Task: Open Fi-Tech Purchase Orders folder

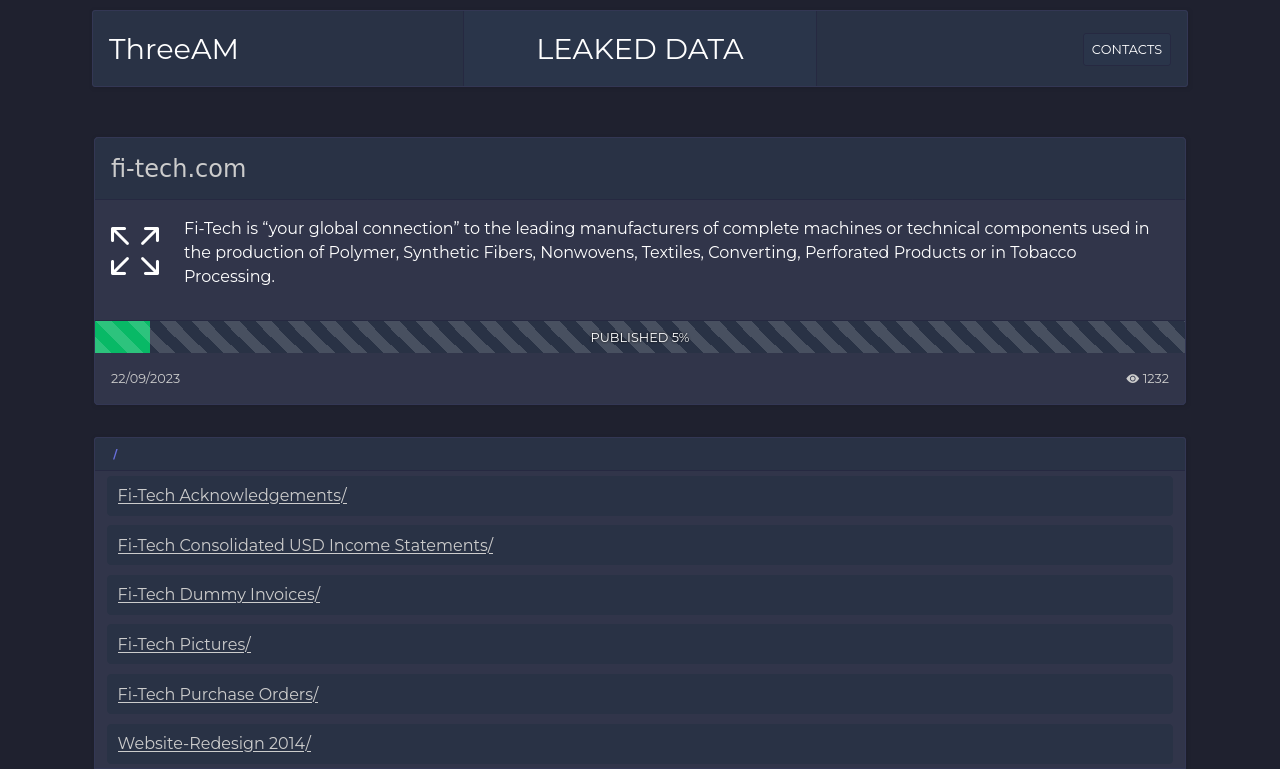Action: coord(218,695)
